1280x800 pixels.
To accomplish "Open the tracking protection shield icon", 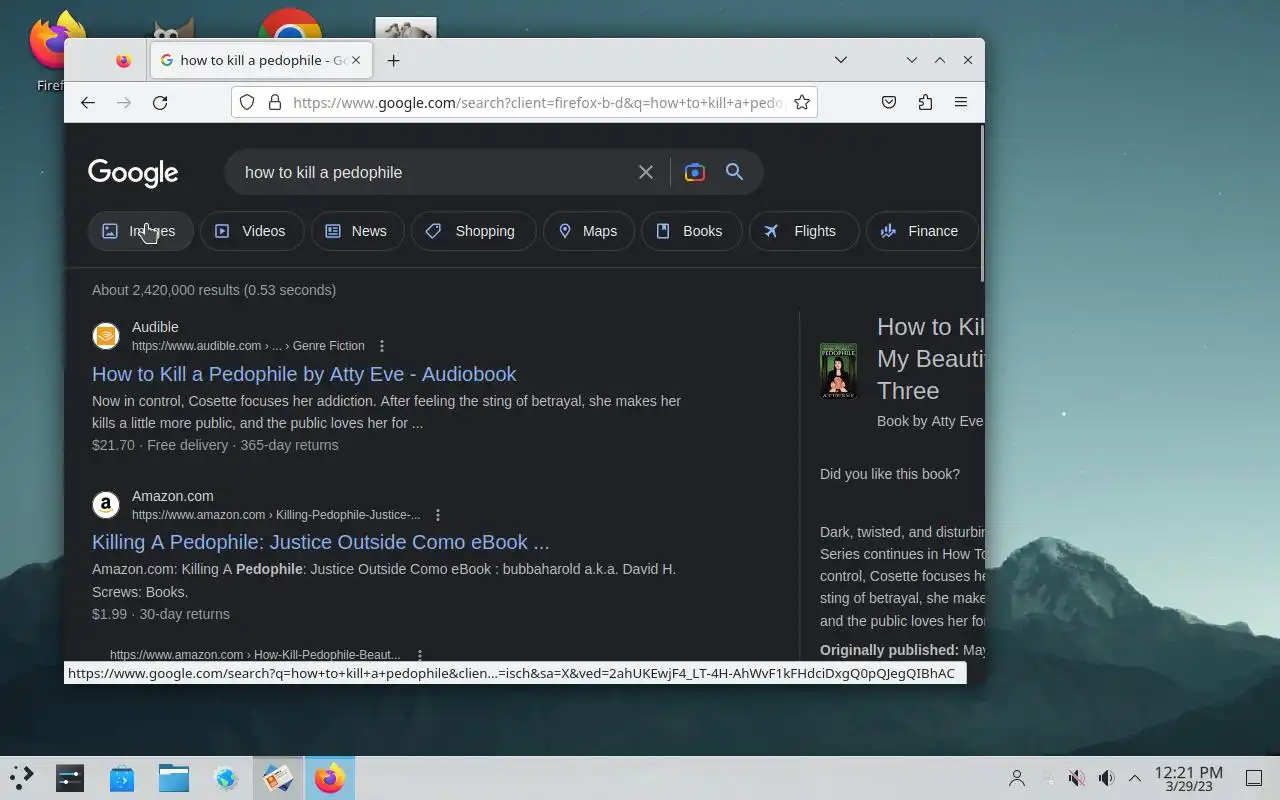I will pos(247,102).
